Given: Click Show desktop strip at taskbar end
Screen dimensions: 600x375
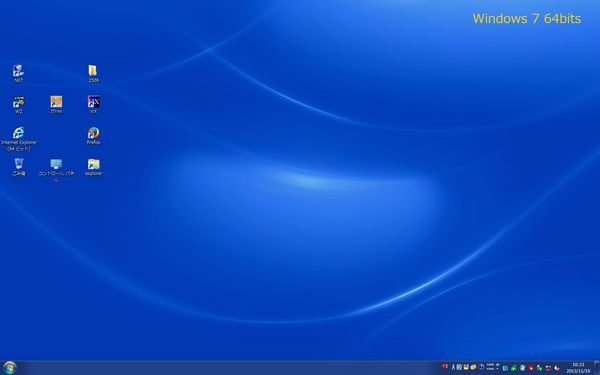Looking at the screenshot, I should tap(597, 368).
